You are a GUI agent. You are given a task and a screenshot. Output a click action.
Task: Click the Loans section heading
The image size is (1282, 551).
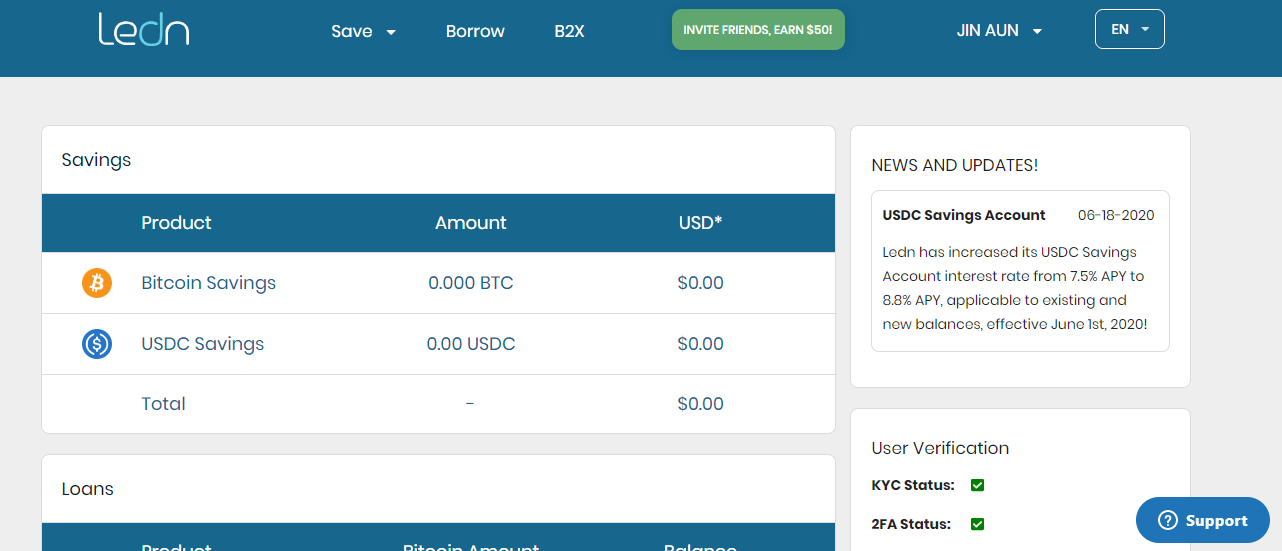coord(87,489)
